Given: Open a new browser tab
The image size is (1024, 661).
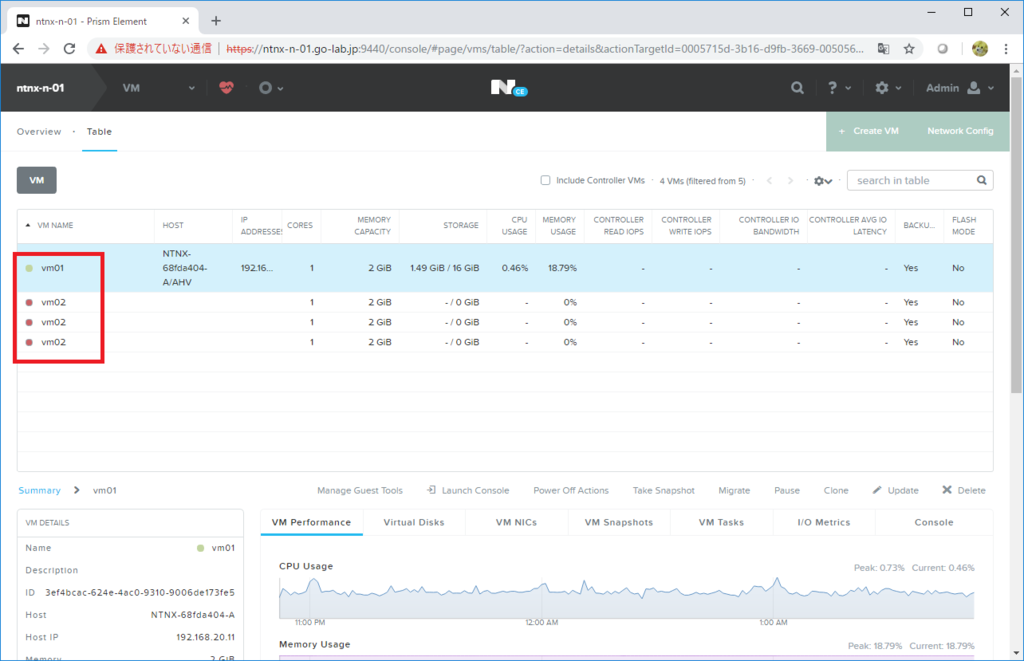Looking at the screenshot, I should (x=216, y=21).
